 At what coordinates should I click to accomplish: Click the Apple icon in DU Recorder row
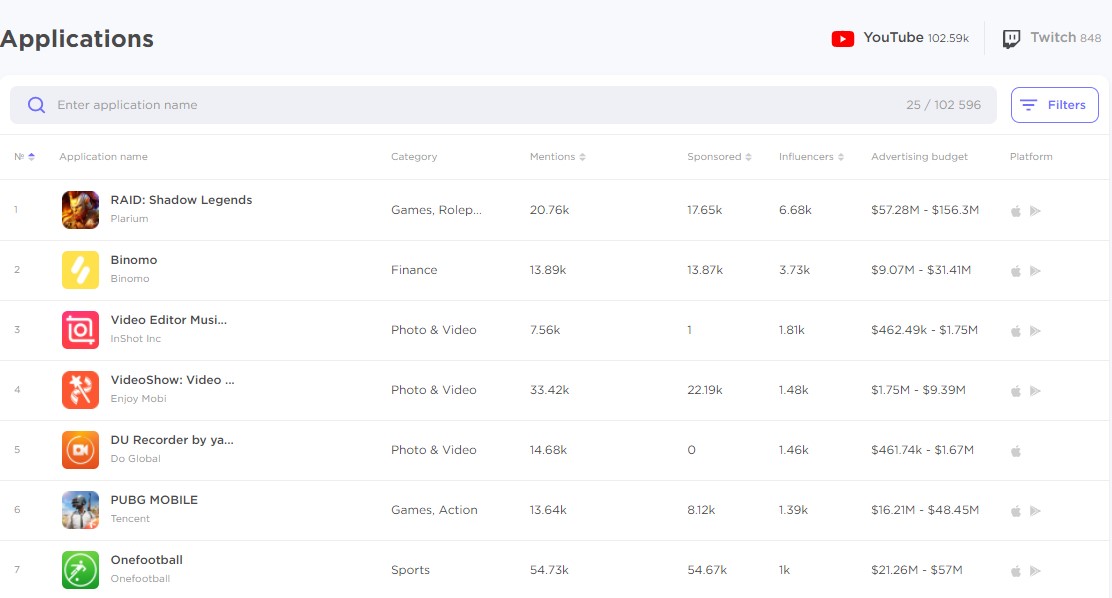coord(1016,450)
